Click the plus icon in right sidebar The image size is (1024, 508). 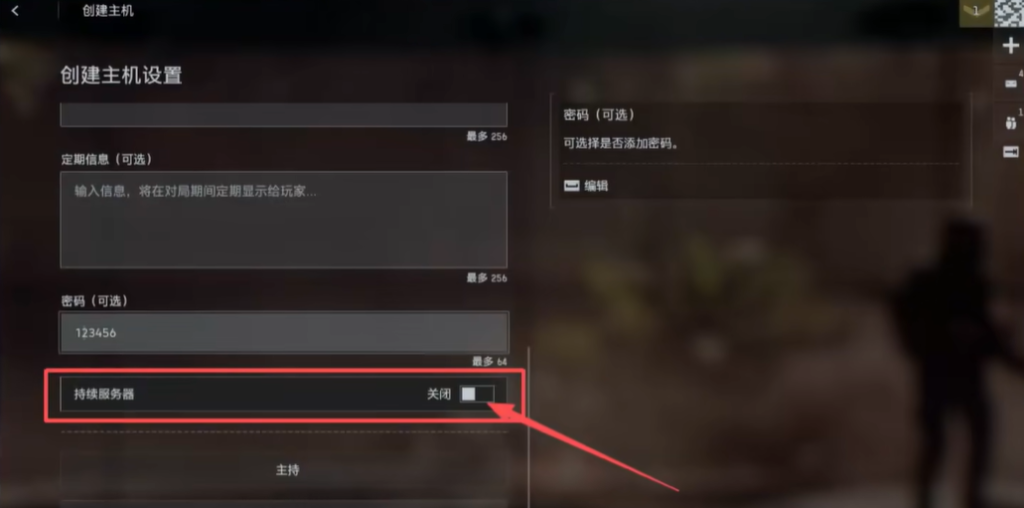[x=1010, y=46]
